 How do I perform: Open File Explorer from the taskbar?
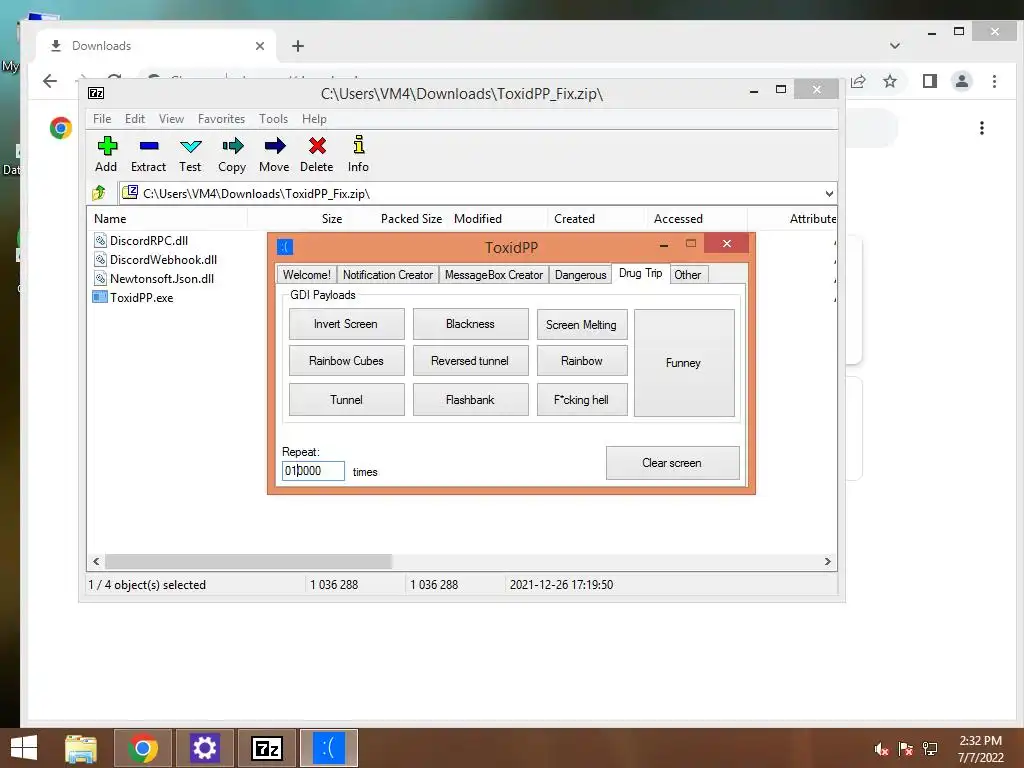point(81,748)
